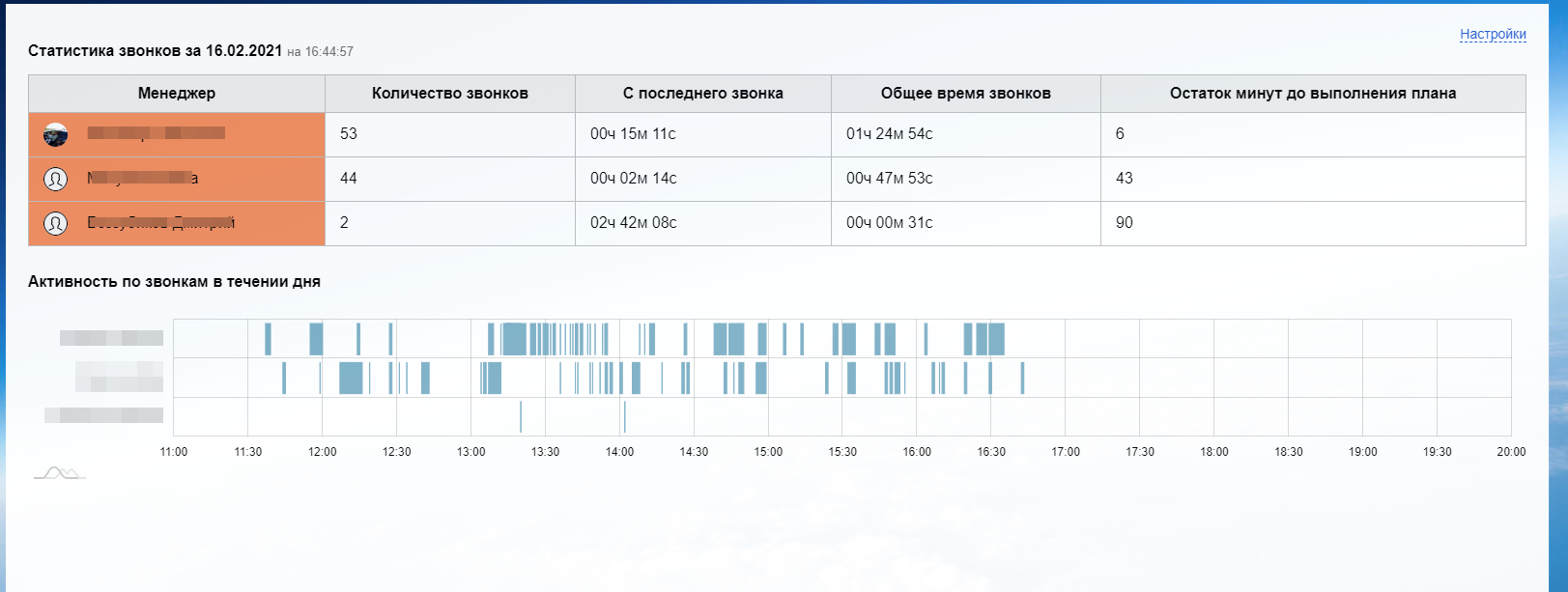Click first chart row's call bar near 12:00
The height and width of the screenshot is (592, 1568).
tap(316, 339)
